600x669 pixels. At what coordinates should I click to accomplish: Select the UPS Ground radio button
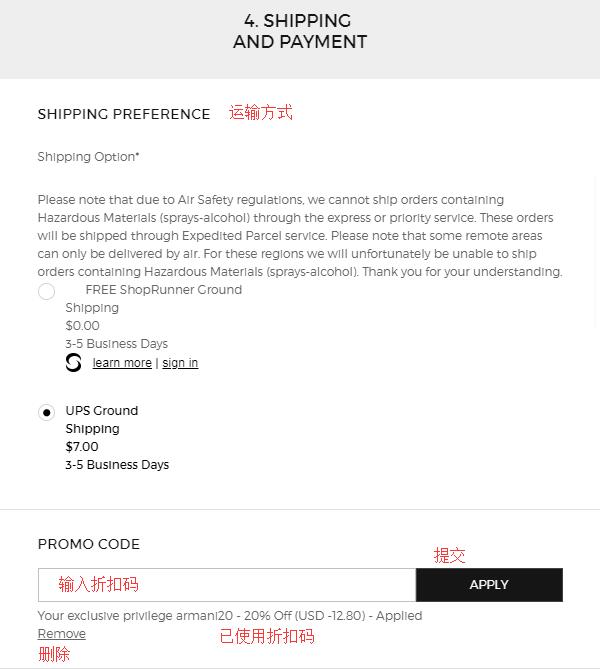[x=46, y=413]
